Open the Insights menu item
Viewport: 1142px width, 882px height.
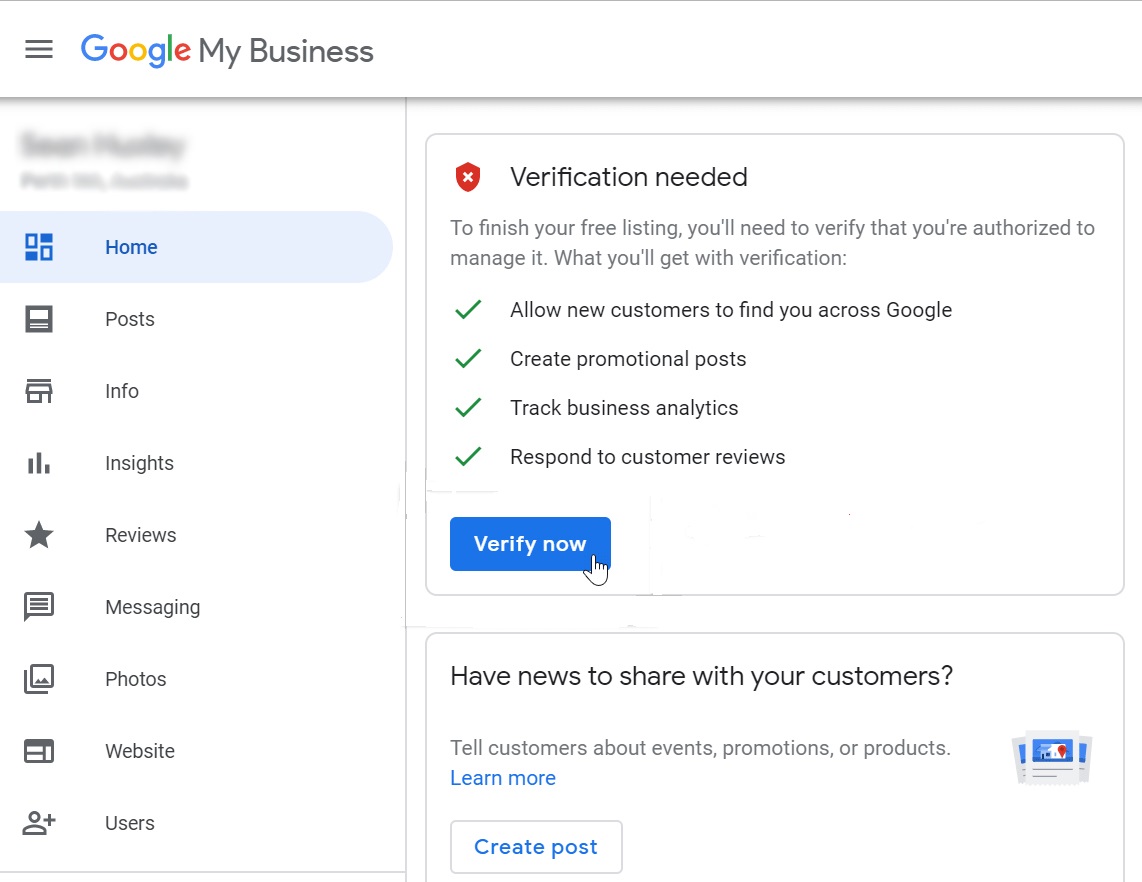pos(139,463)
